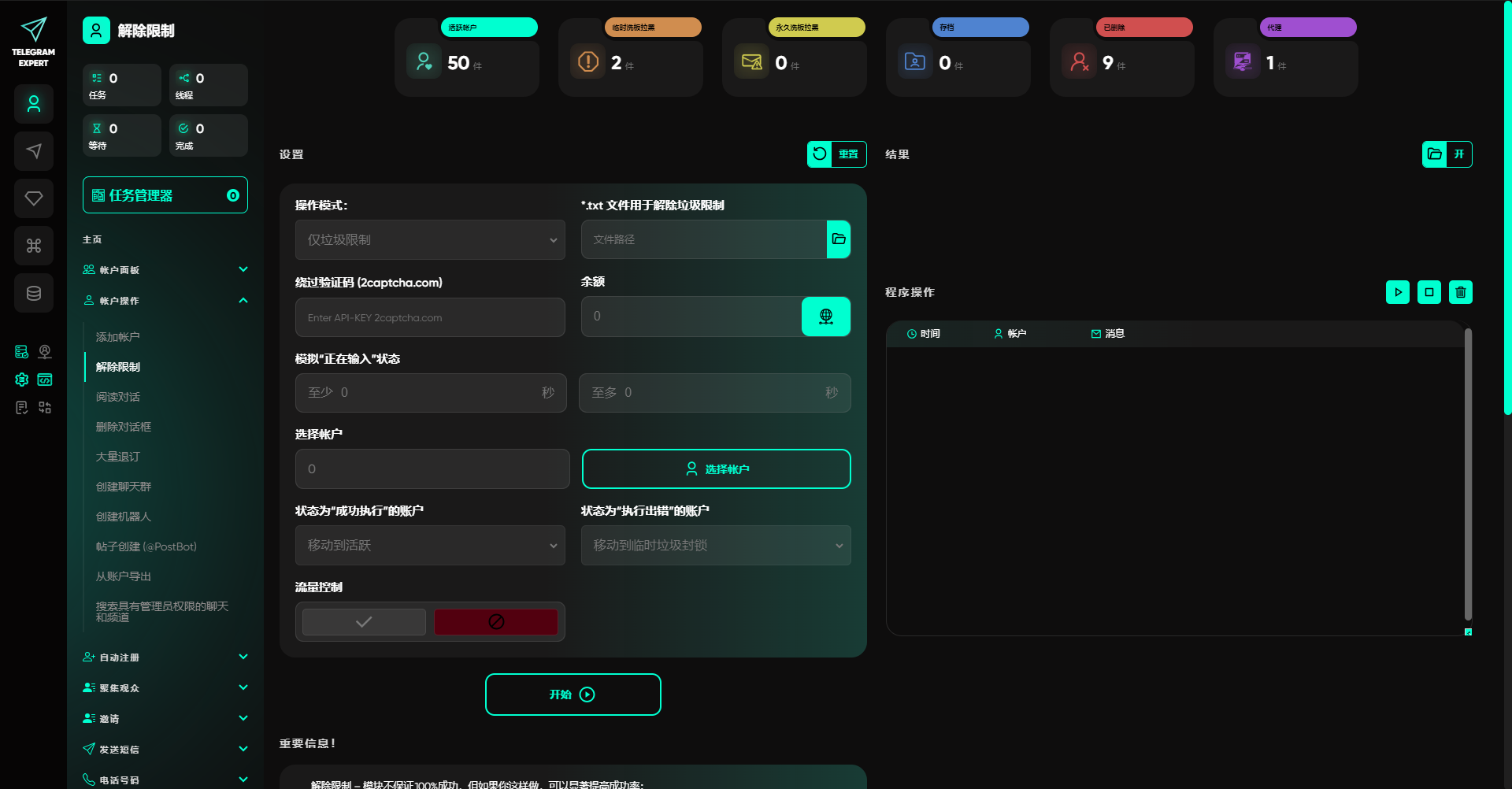Disable flow control with the red toggle

[x=496, y=622]
